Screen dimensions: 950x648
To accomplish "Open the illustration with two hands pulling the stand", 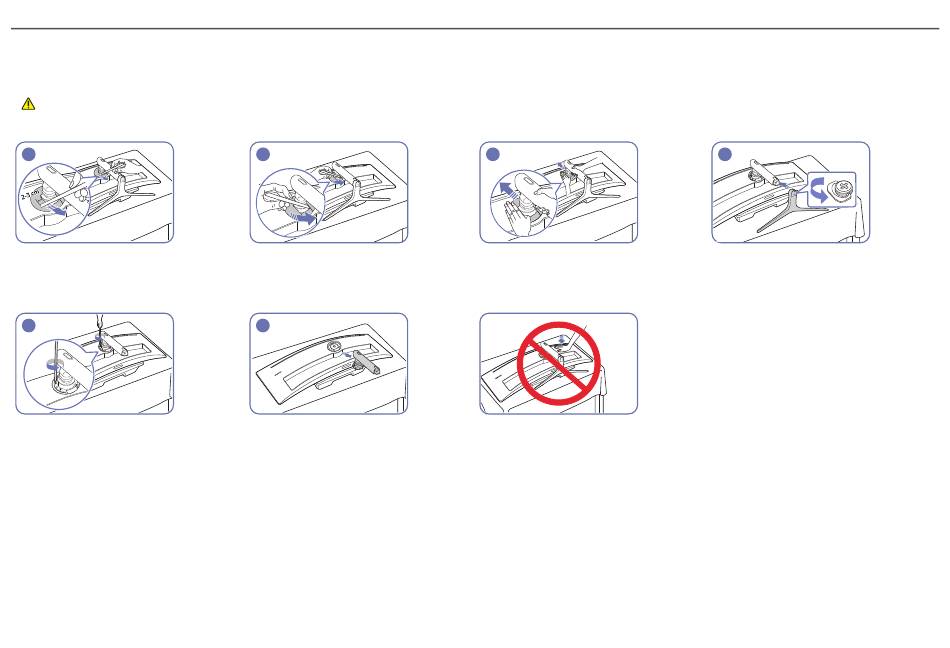I will [x=559, y=193].
